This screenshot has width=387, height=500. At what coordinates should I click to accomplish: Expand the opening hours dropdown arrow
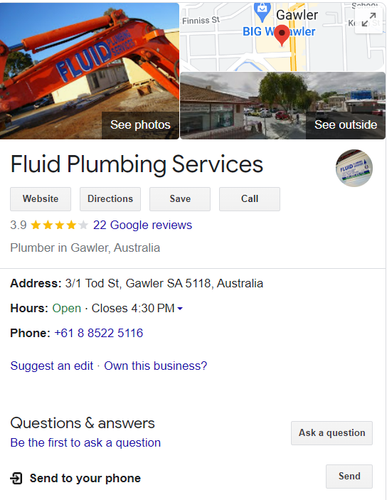pos(180,309)
